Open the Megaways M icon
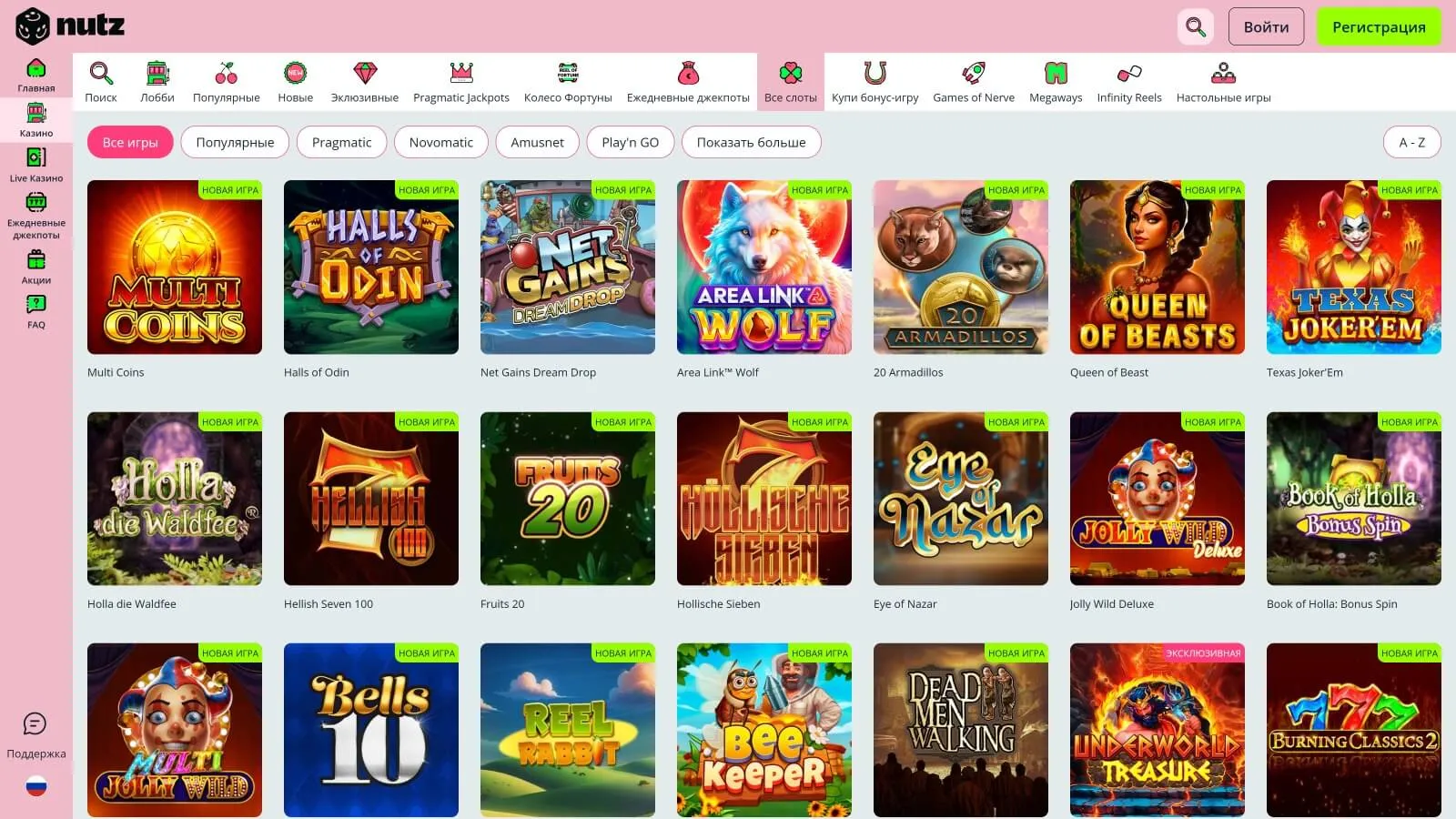Image resolution: width=1456 pixels, height=819 pixels. [1056, 73]
